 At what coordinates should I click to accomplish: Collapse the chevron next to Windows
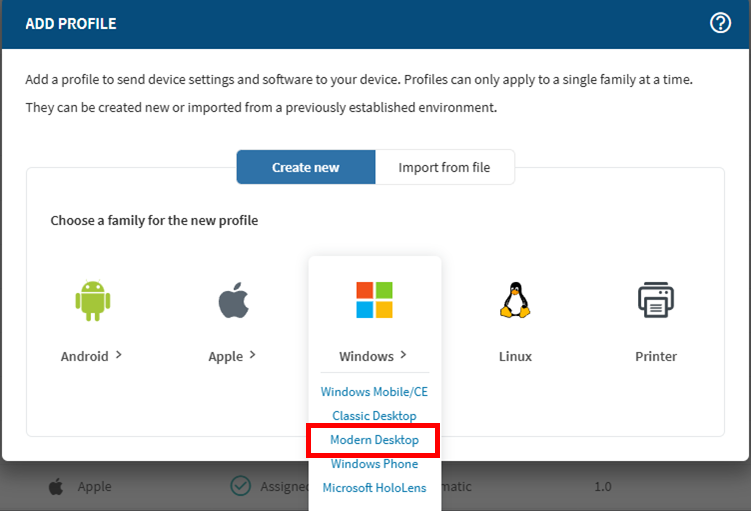pyautogui.click(x=403, y=354)
